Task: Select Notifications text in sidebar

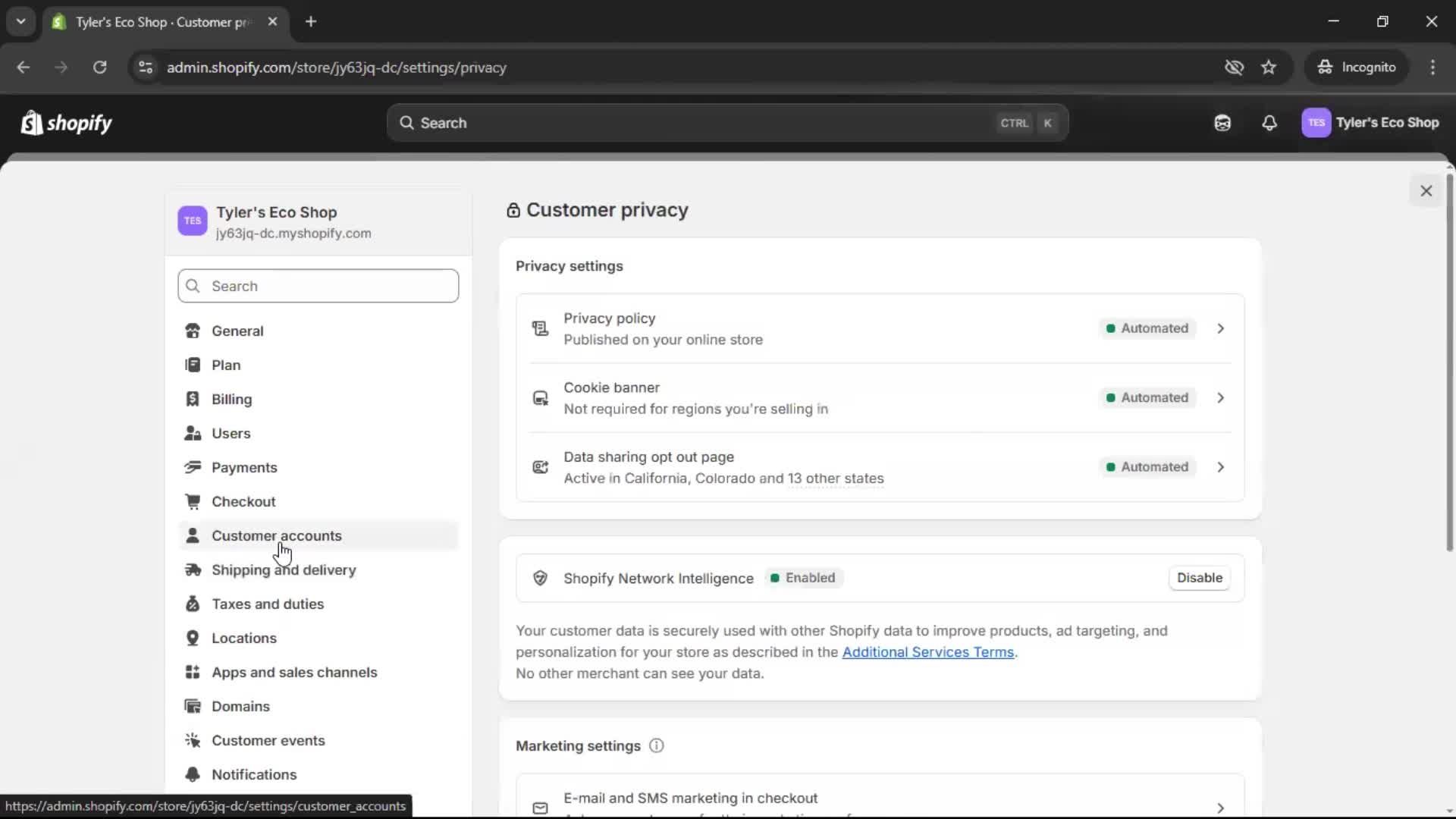Action: click(x=254, y=774)
